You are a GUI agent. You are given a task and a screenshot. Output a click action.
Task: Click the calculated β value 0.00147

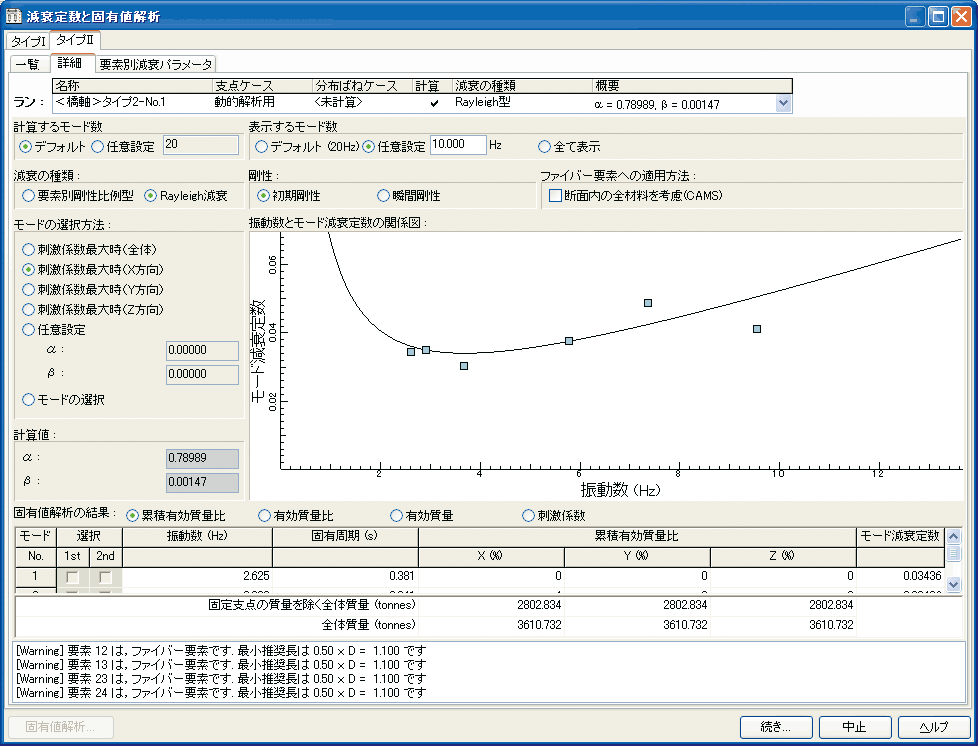pyautogui.click(x=202, y=482)
